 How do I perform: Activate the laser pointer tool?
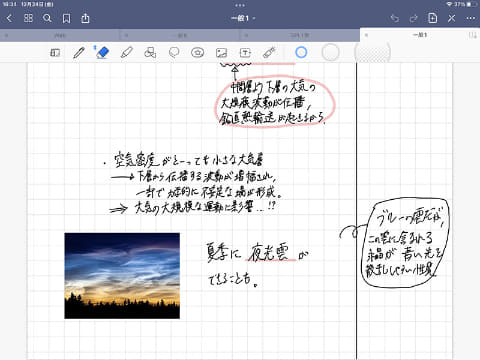[x=269, y=53]
